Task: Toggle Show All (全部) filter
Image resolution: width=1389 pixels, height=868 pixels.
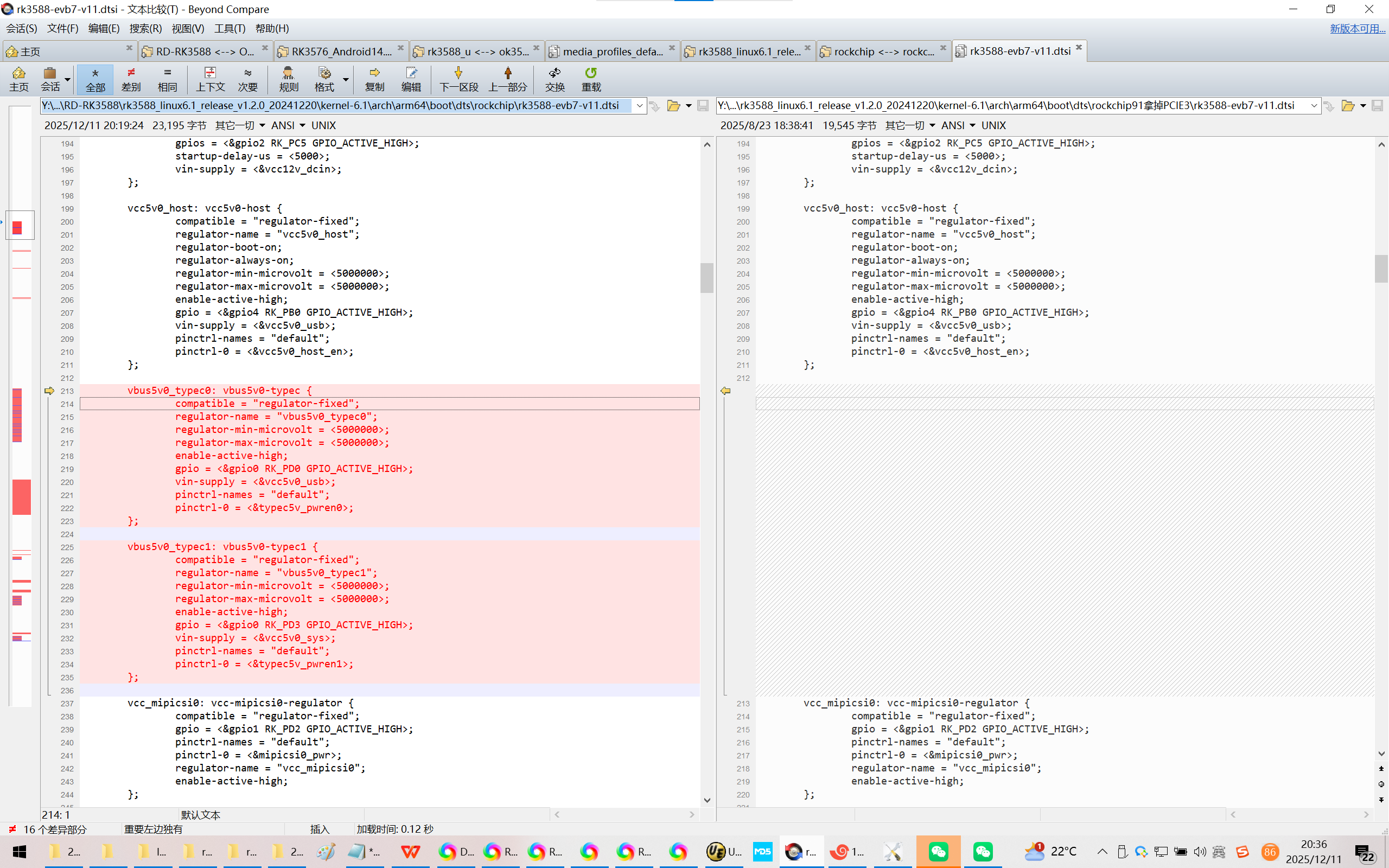Action: point(95,79)
